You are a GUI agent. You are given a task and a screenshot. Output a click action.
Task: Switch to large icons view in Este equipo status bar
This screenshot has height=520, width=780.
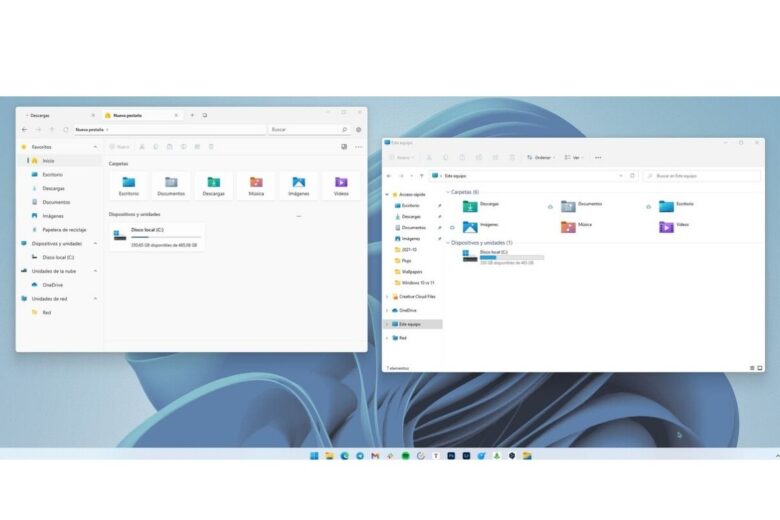coord(760,368)
